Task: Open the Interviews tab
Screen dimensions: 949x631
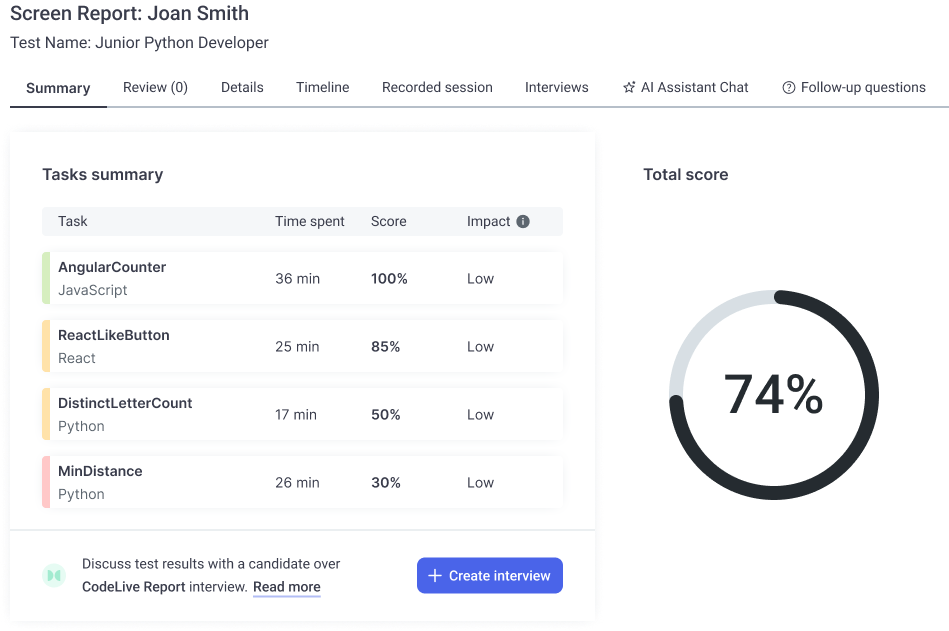Action: (x=557, y=87)
